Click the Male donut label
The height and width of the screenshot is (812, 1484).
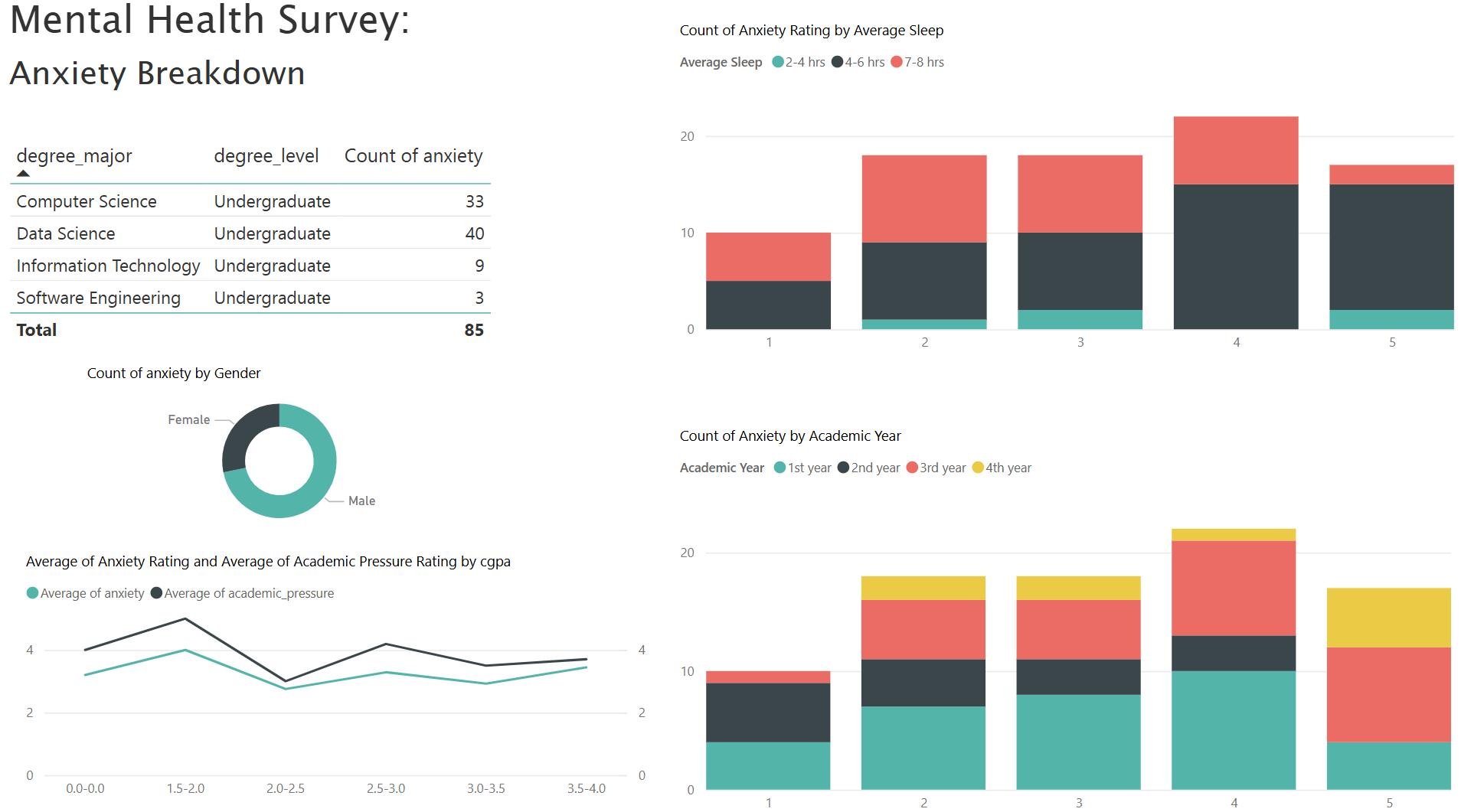361,501
